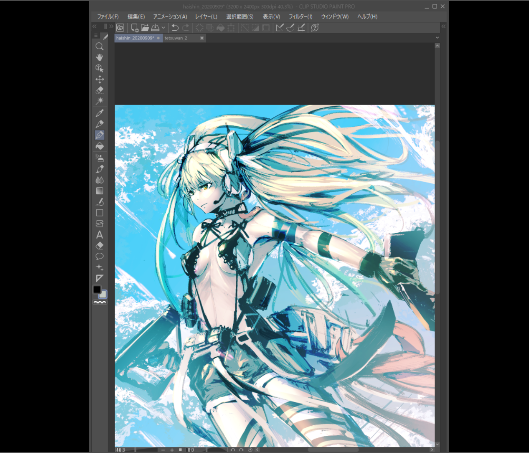Image resolution: width=529 pixels, height=453 pixels.
Task: Select the Figure rectangle tool
Action: 99,213
